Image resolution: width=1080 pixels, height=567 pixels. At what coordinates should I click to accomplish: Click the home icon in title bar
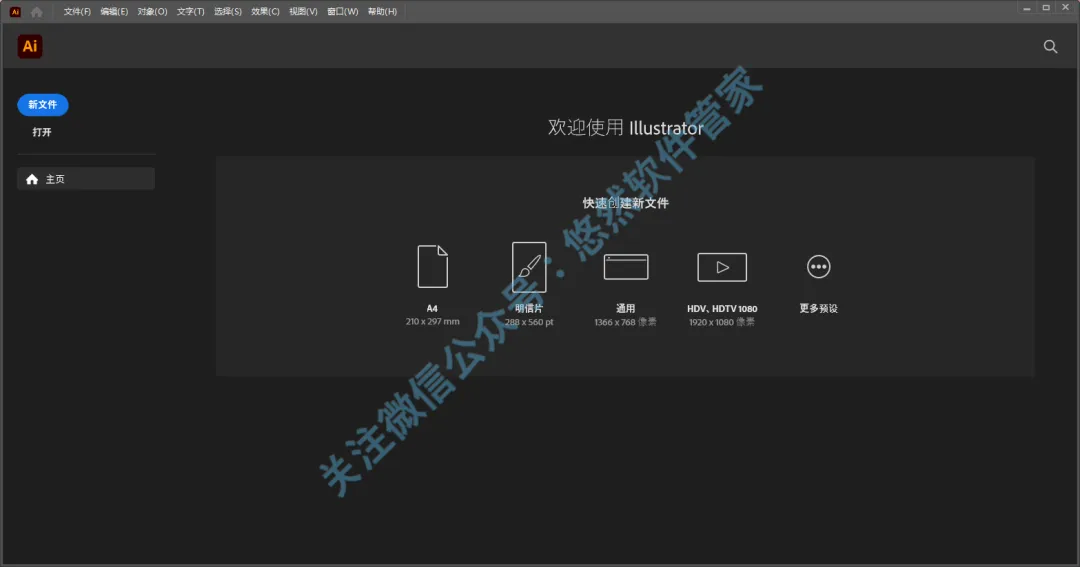(x=37, y=12)
